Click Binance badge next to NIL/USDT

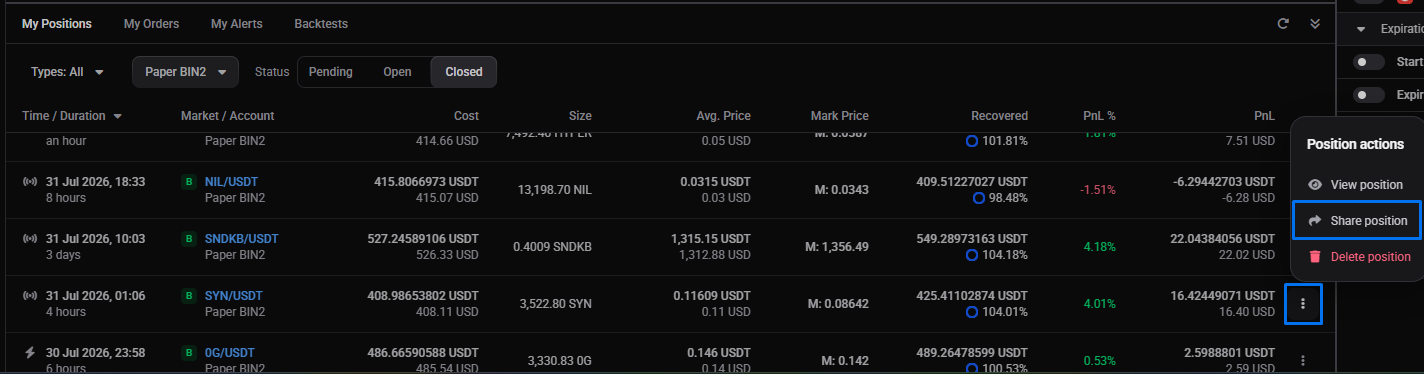[x=188, y=182]
